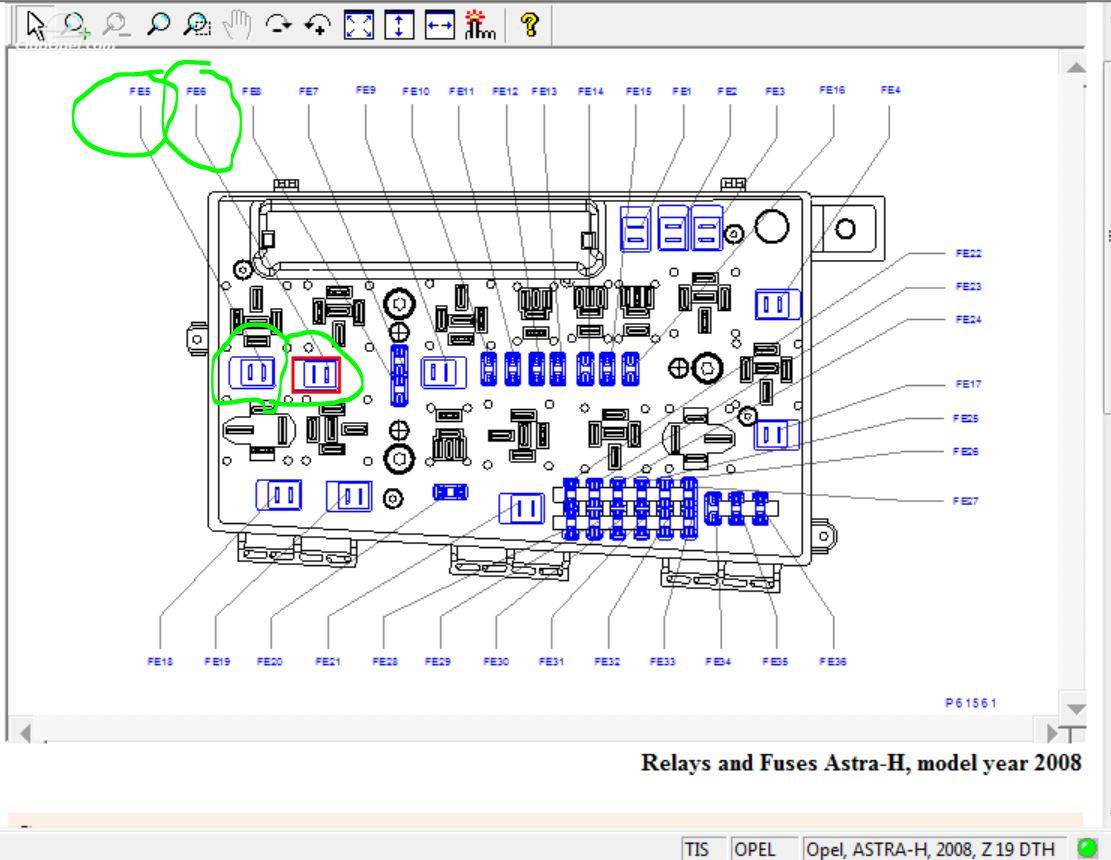Click the OPEL status bar field
The width and height of the screenshot is (1111, 860).
[x=764, y=849]
